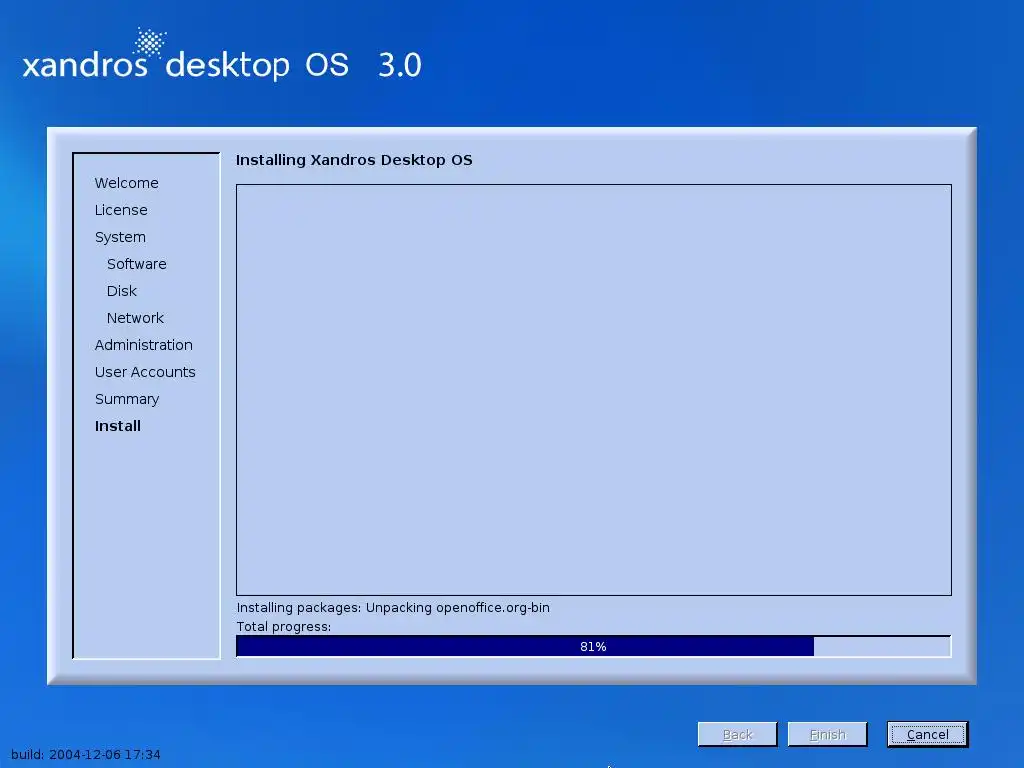The image size is (1024, 768).
Task: Go to the Administration step
Action: [144, 345]
